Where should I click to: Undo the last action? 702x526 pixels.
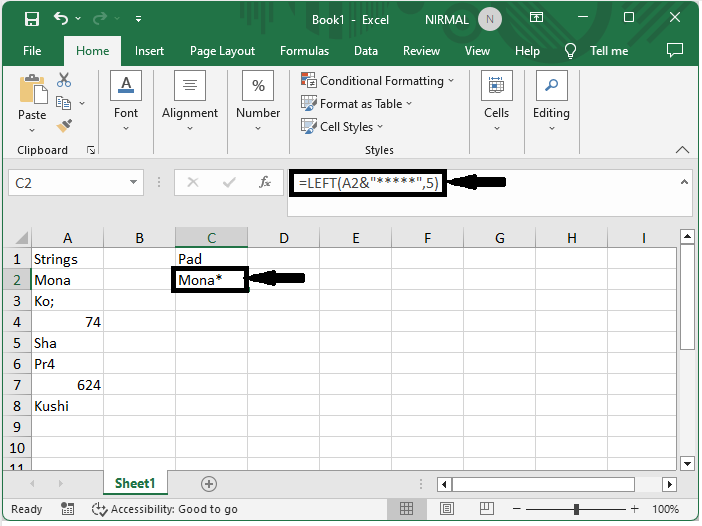61,18
